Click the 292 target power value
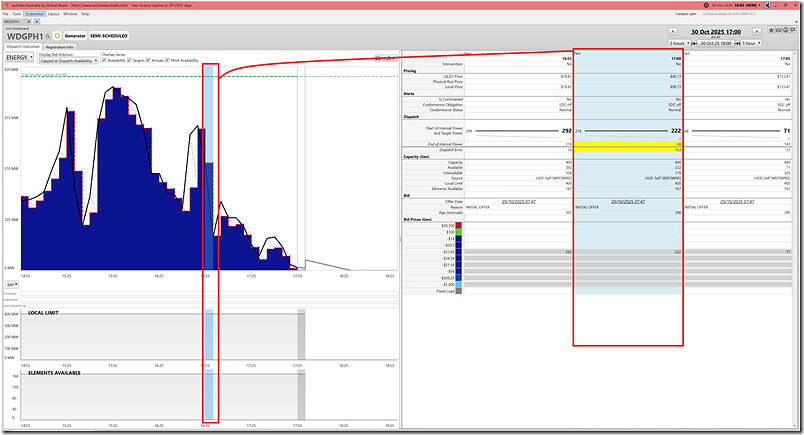Screen dimensions: 804x435 pos(566,131)
